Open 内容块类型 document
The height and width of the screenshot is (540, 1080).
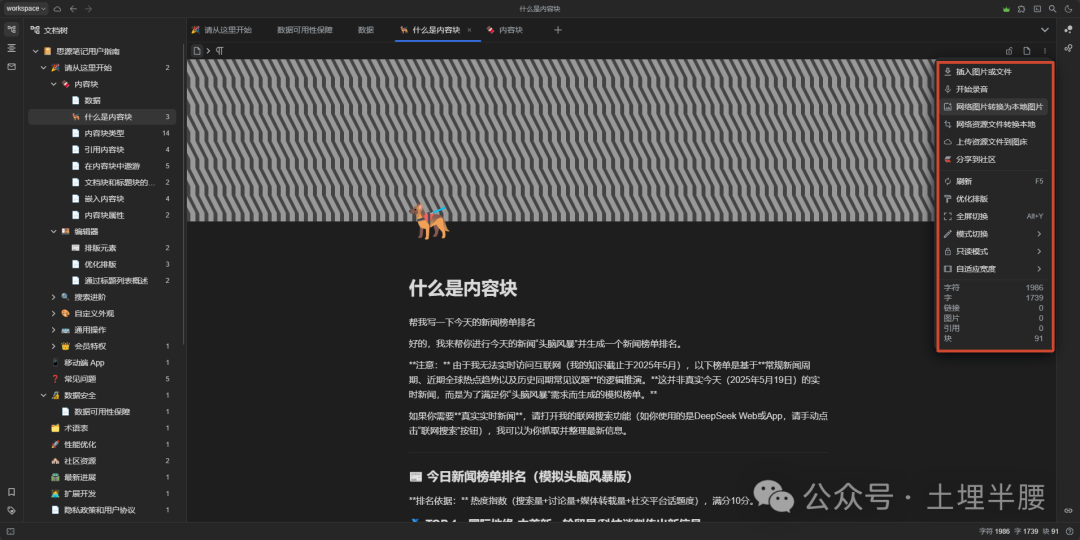pos(102,133)
